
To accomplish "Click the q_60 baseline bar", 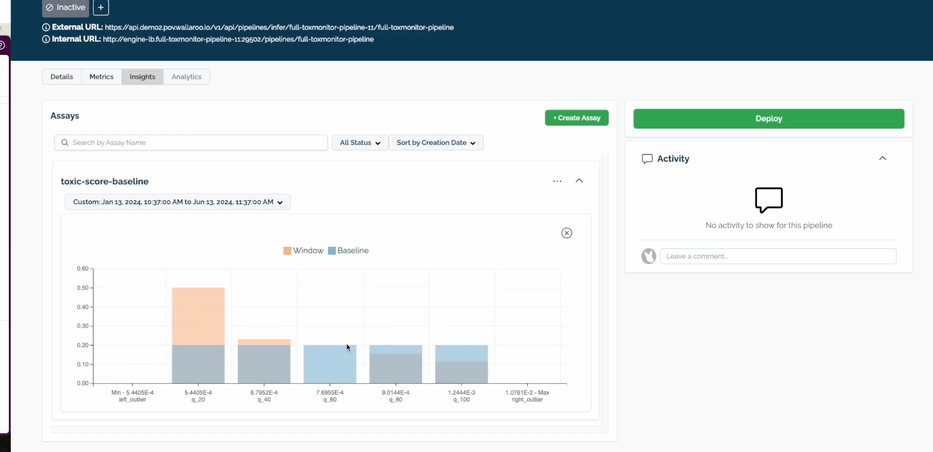I will (330, 364).
